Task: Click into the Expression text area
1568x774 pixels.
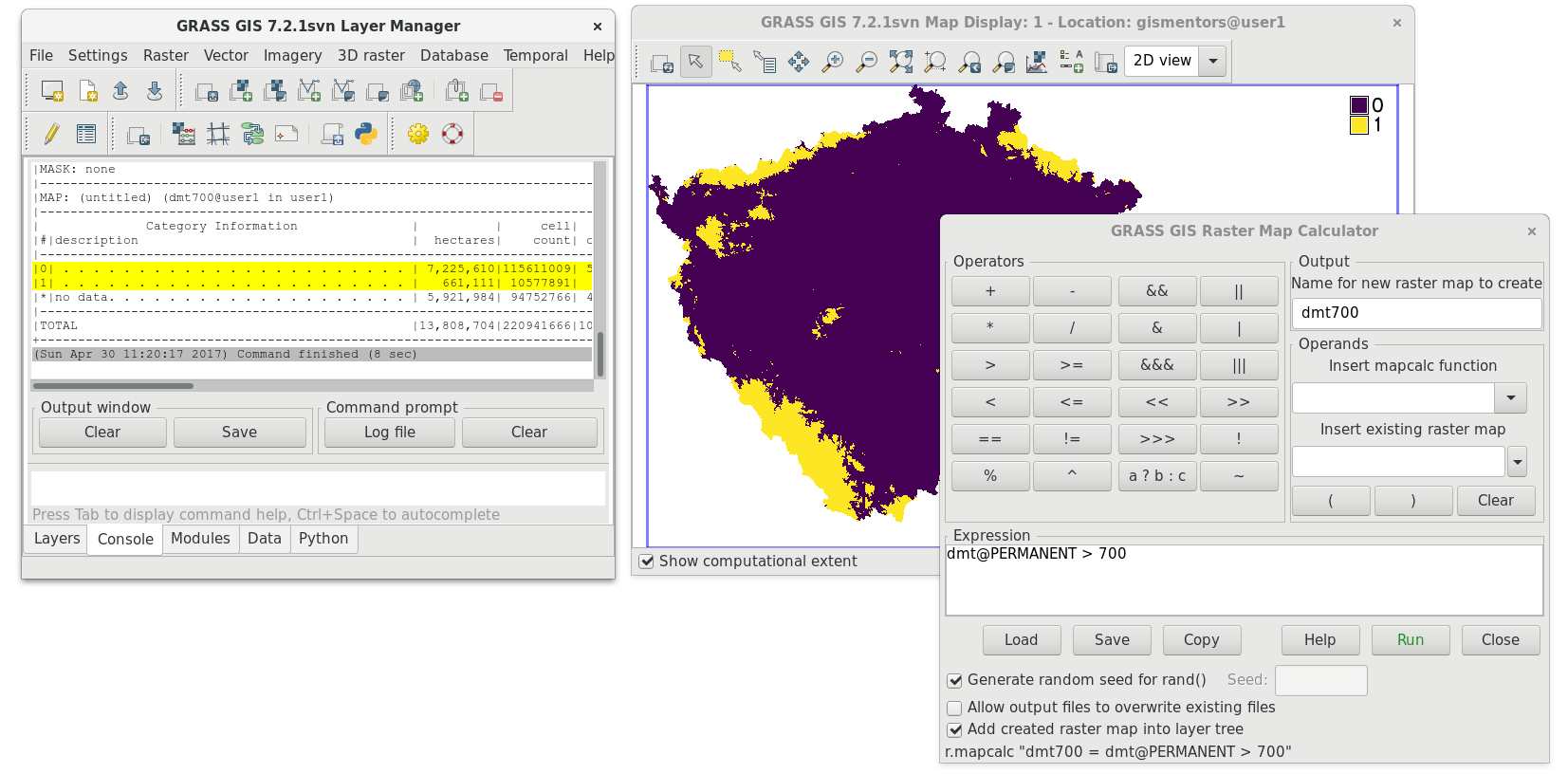Action: 1244,580
